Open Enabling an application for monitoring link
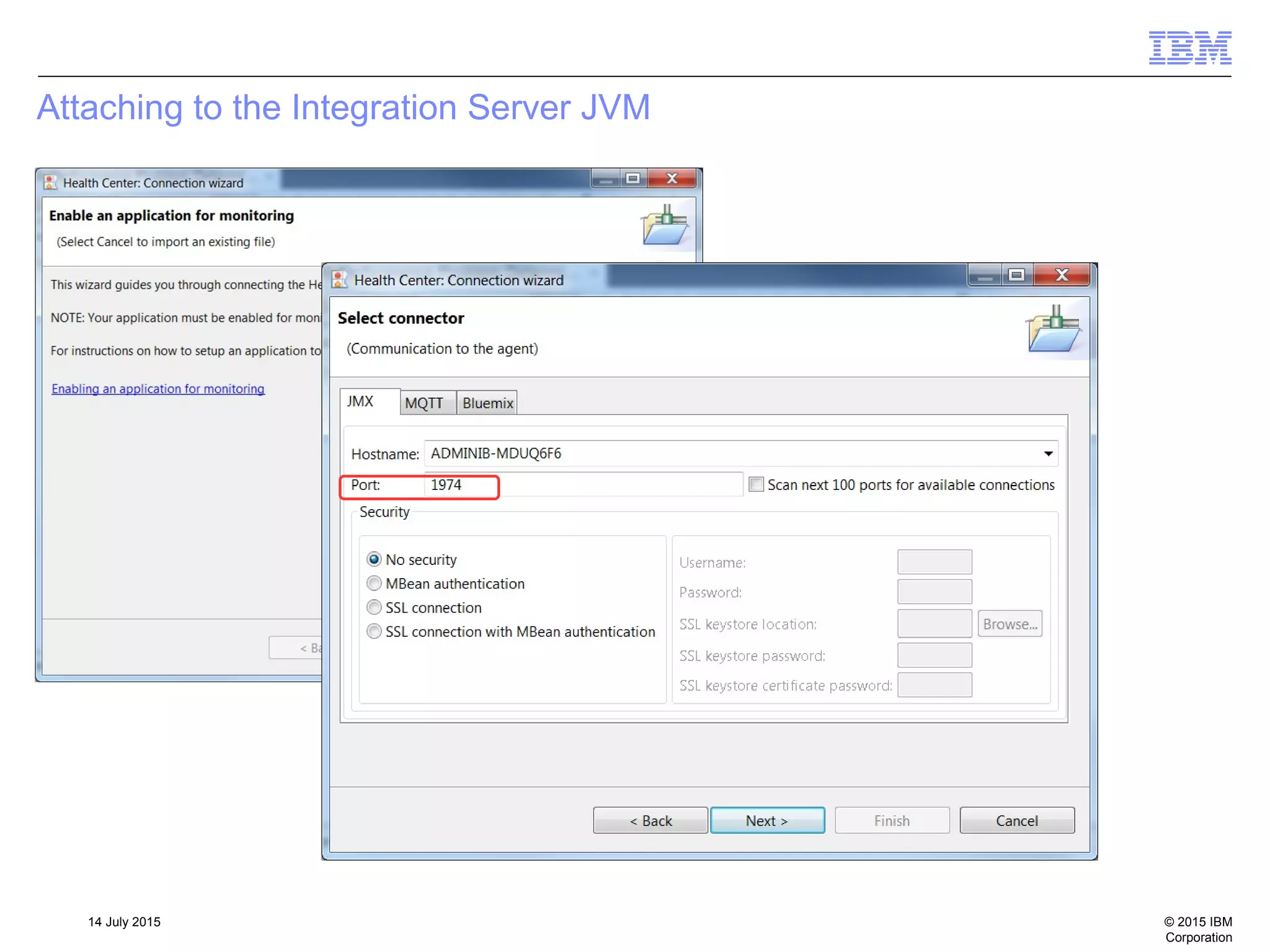The image size is (1270, 952). pyautogui.click(x=158, y=389)
